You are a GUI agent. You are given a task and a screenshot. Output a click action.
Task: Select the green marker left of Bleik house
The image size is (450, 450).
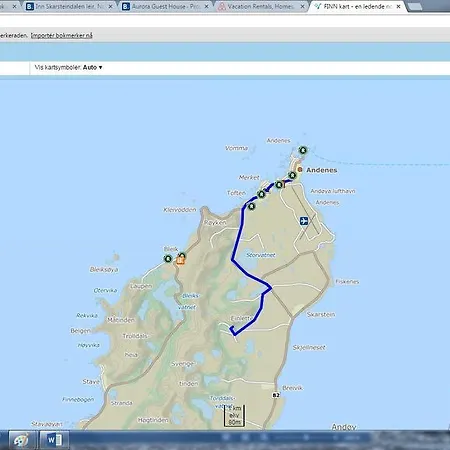168,258
